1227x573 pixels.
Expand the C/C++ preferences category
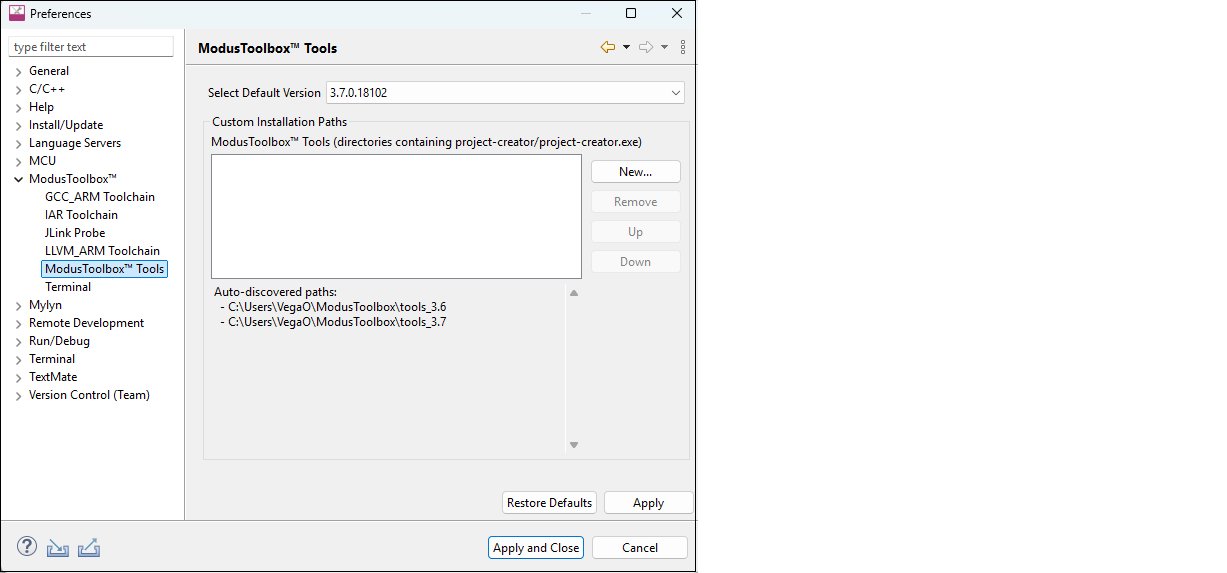[x=19, y=90]
